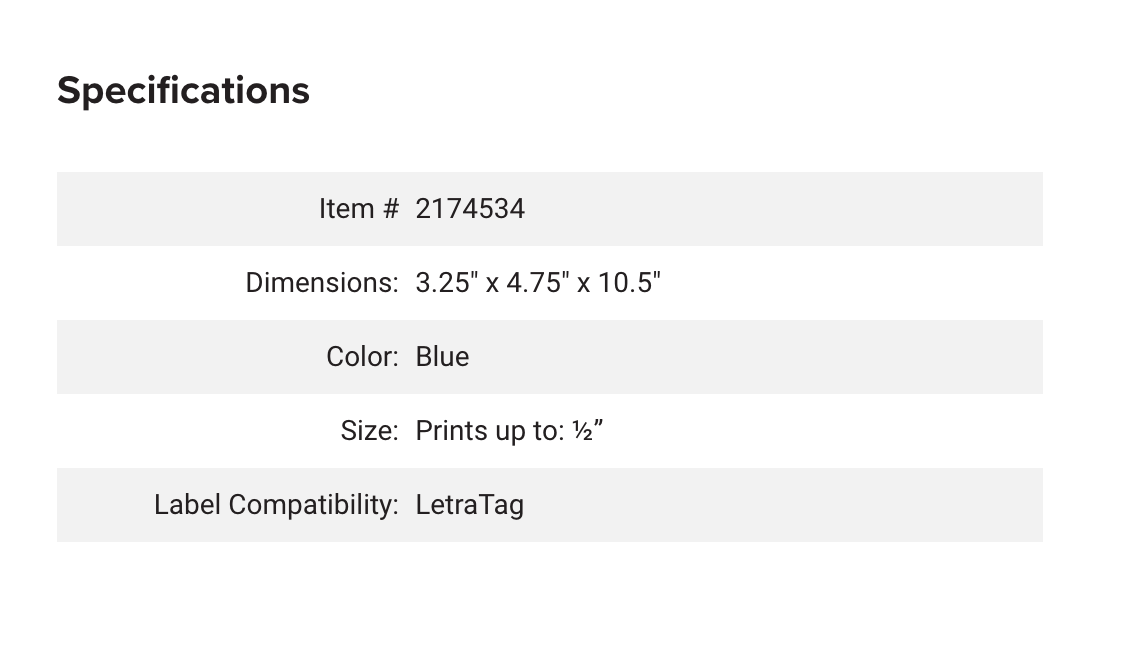
Task: Select the Blue color value
Action: [442, 357]
